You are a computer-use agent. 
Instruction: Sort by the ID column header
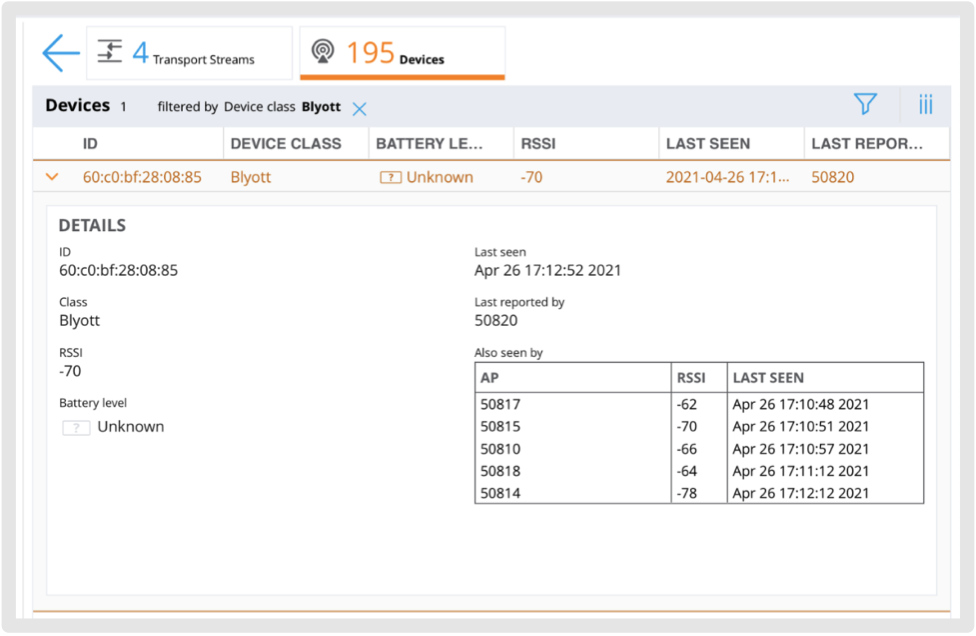point(90,144)
